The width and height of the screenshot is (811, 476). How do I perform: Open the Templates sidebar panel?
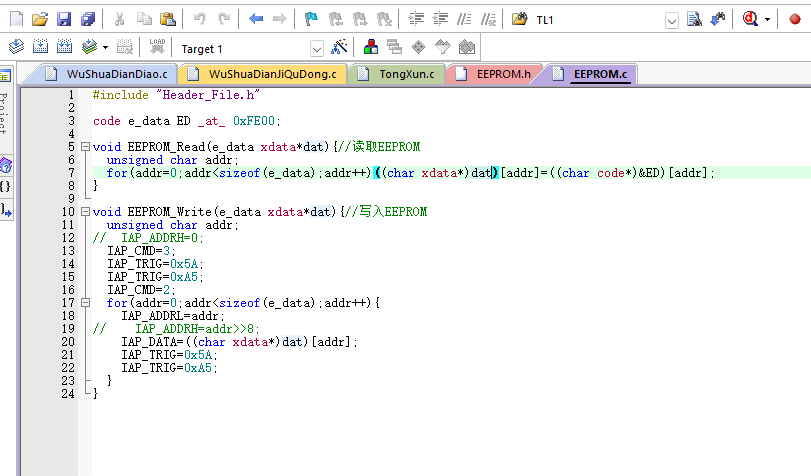pyautogui.click(x=6, y=210)
